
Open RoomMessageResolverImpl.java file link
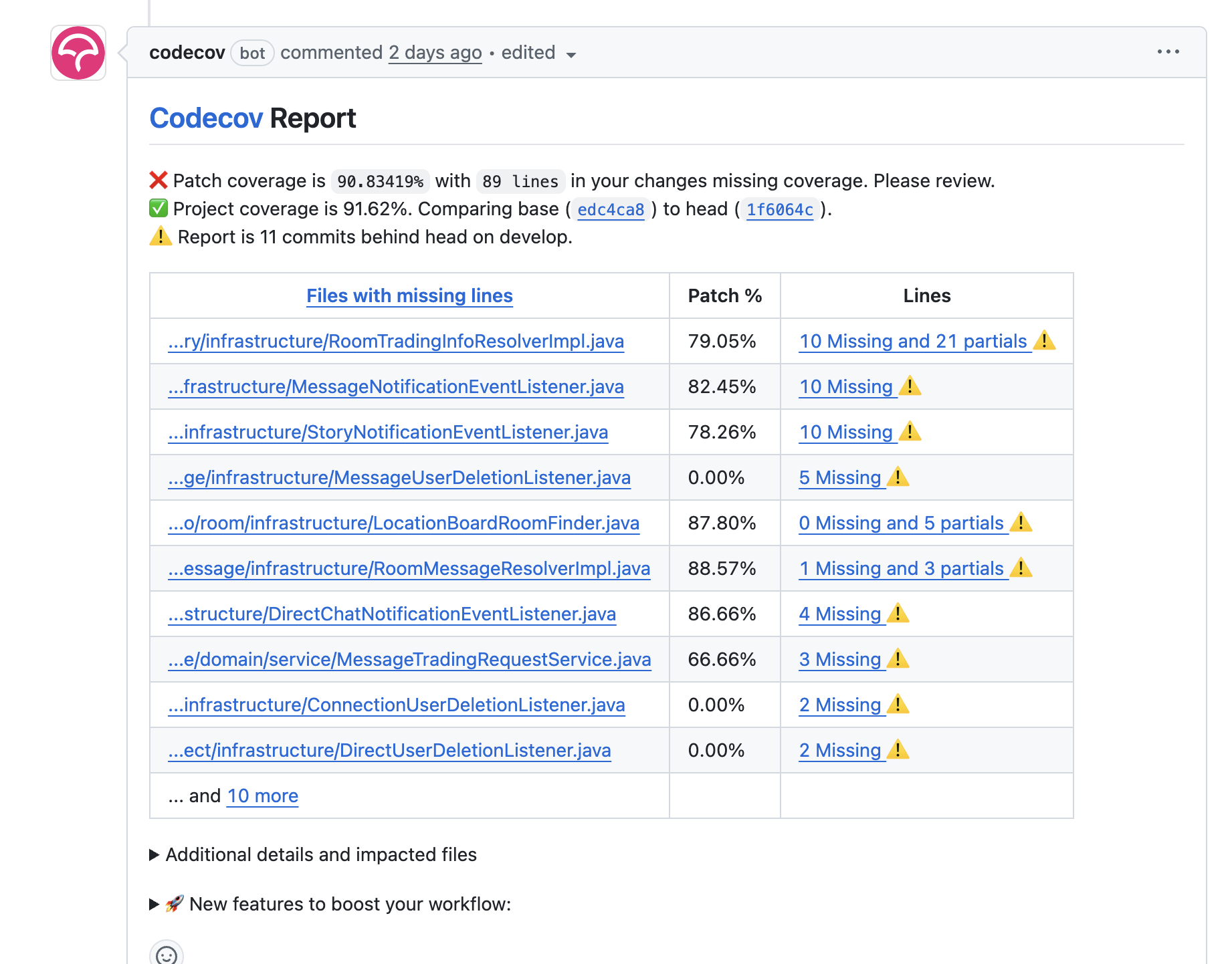pyautogui.click(x=409, y=568)
